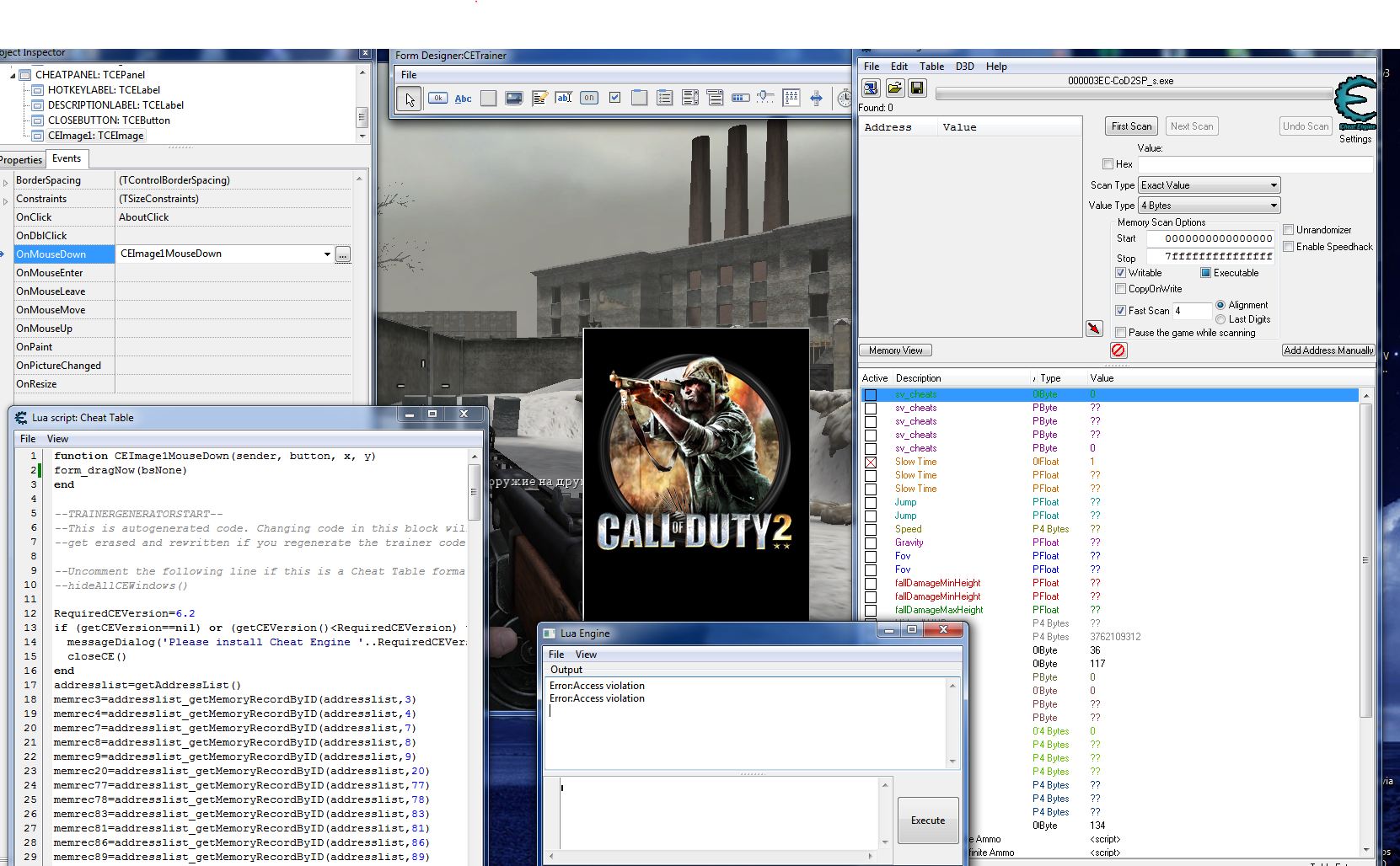Enable the Hex checkbox
Screen dimensions: 1400x866
point(1108,164)
